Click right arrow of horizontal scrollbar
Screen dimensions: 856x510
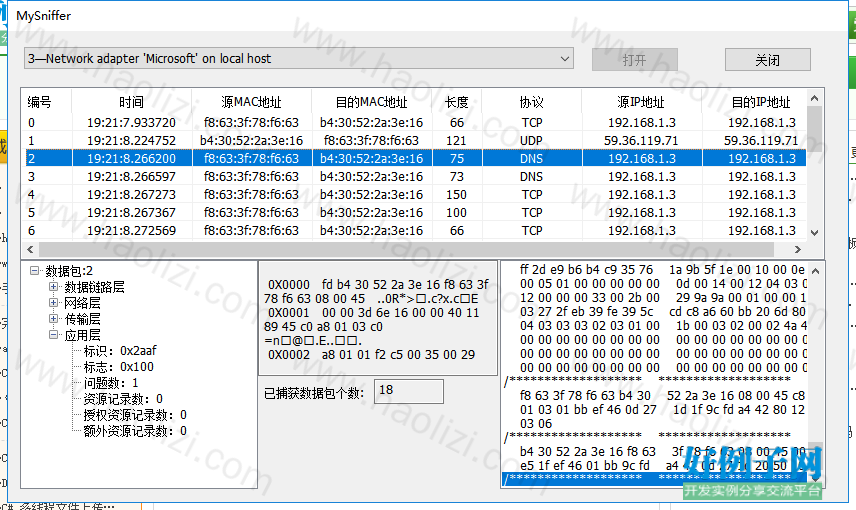[798, 249]
